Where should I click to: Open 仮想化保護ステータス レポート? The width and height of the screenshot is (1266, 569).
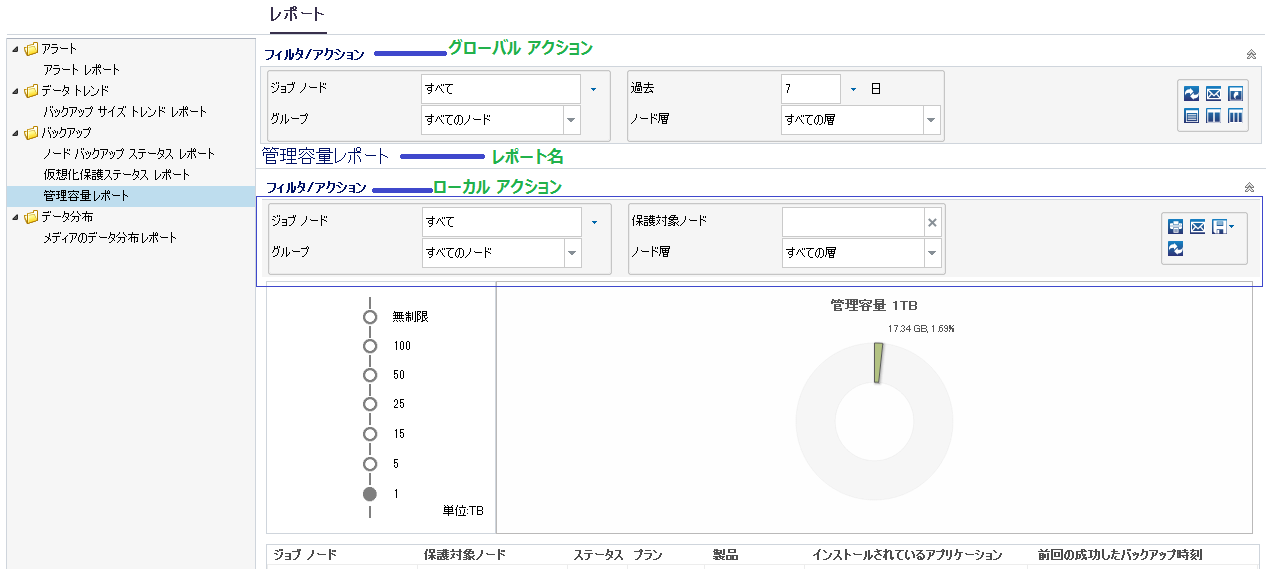[x=116, y=175]
